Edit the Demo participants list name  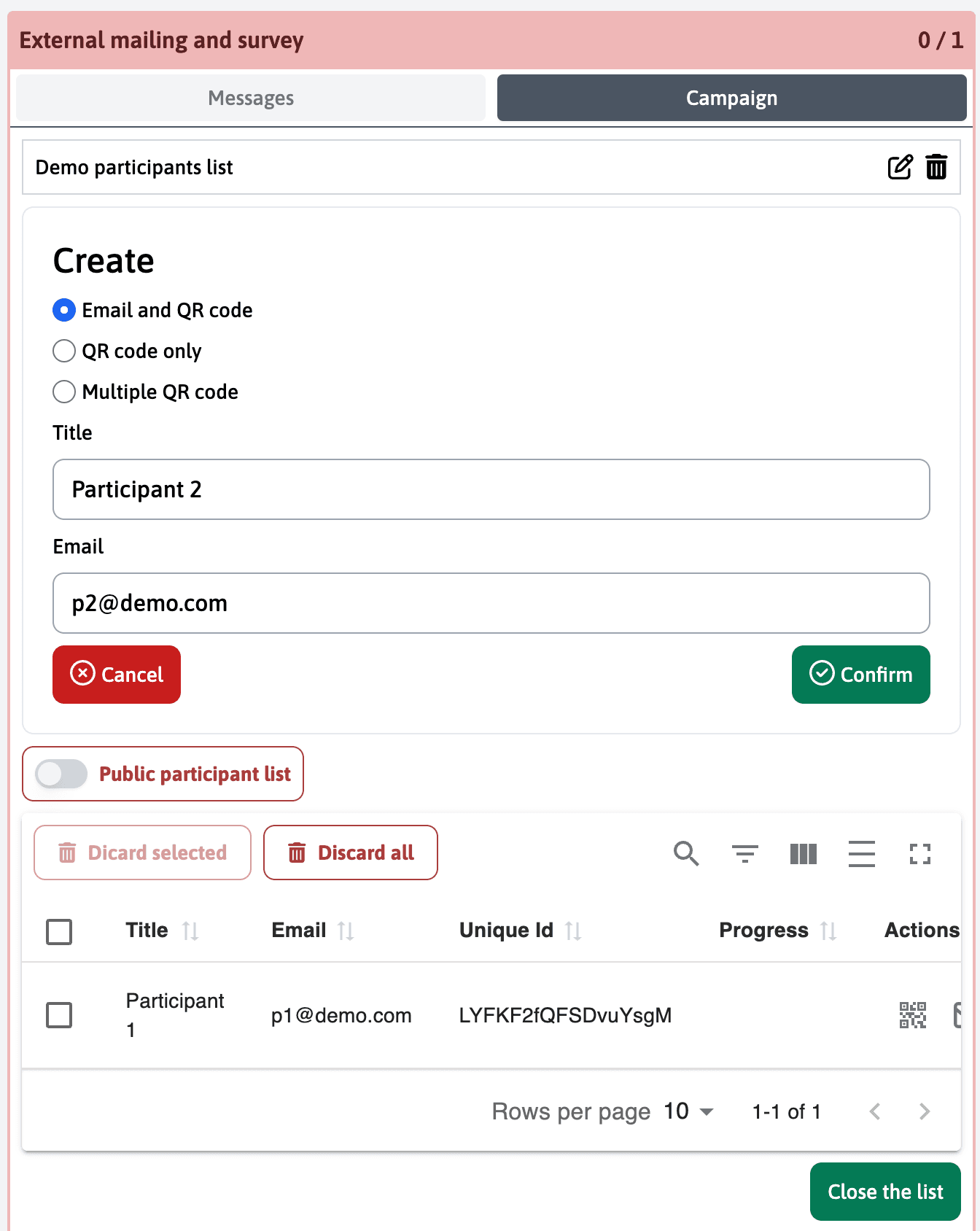900,167
